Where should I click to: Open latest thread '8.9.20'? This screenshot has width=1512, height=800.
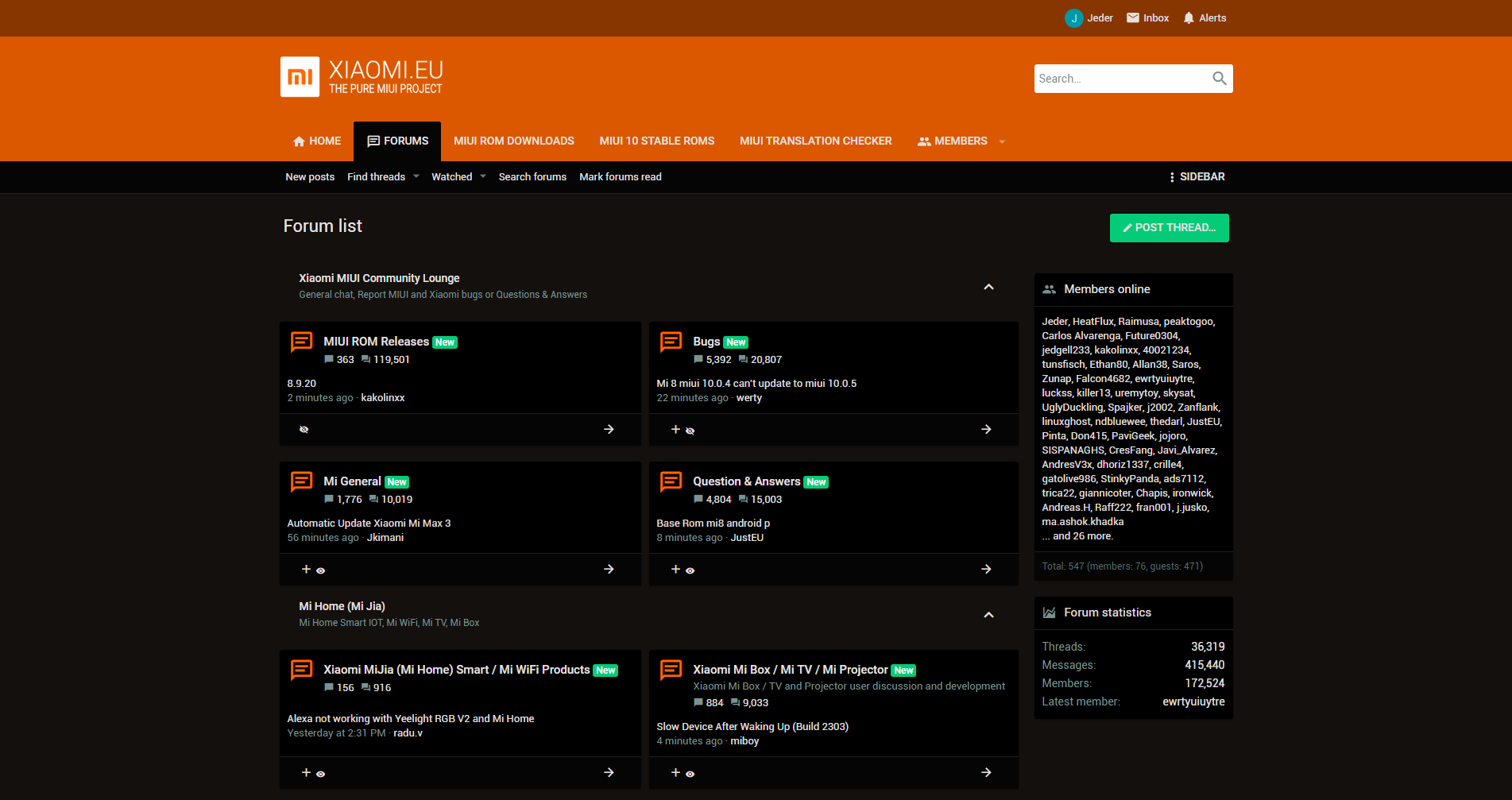point(302,383)
